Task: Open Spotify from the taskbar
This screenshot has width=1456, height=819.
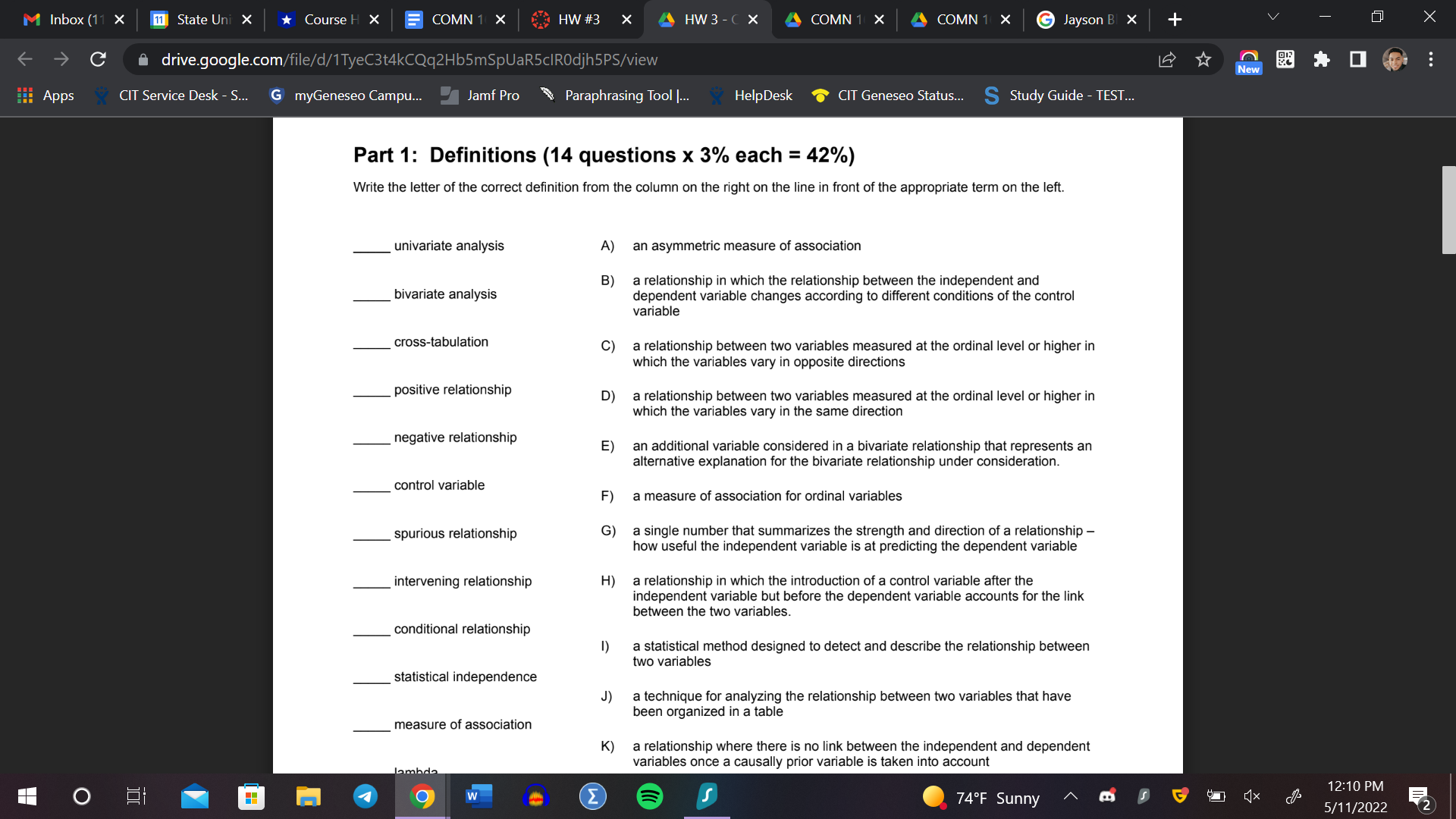Action: [x=649, y=796]
